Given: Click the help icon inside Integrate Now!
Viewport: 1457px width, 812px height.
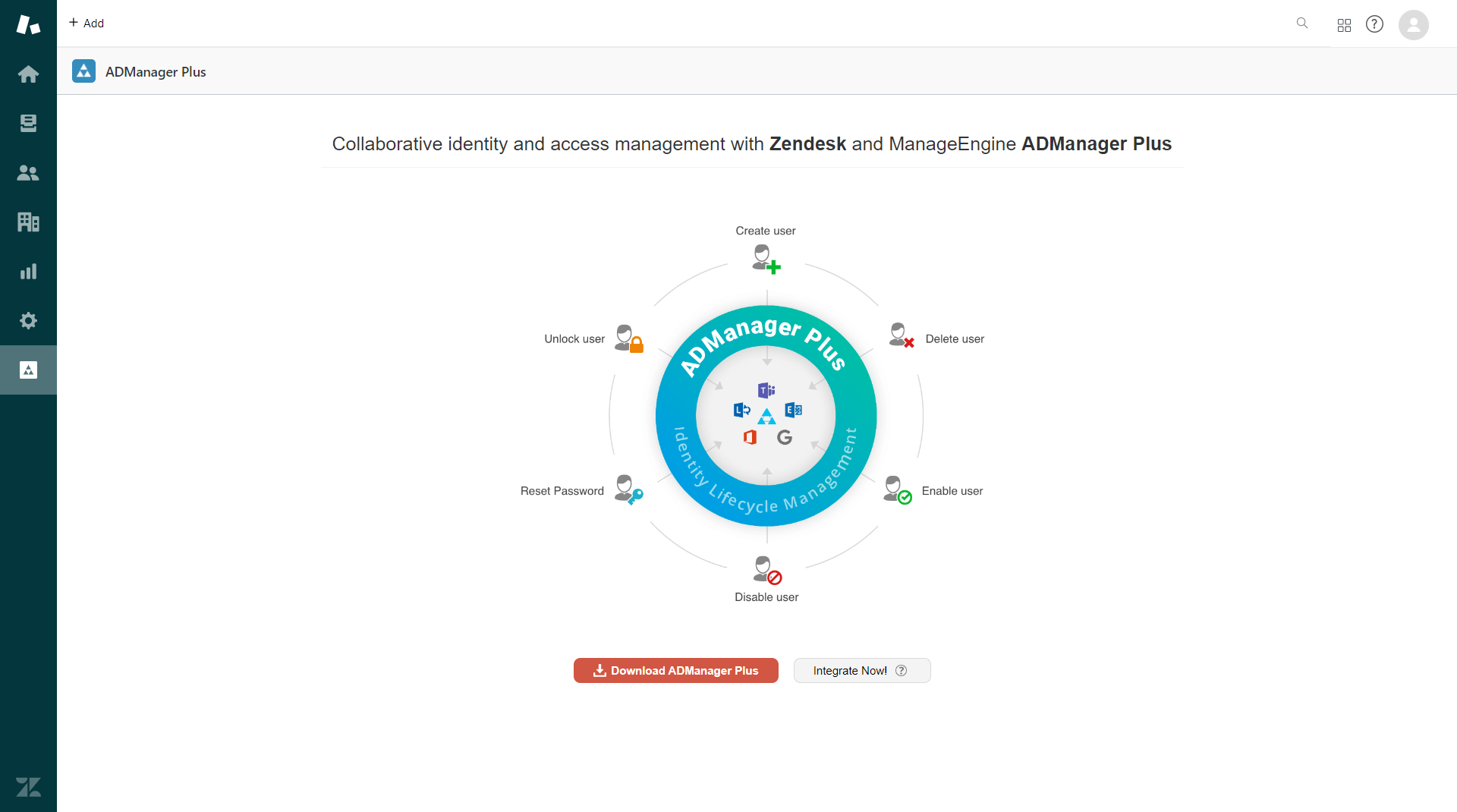Looking at the screenshot, I should [901, 670].
